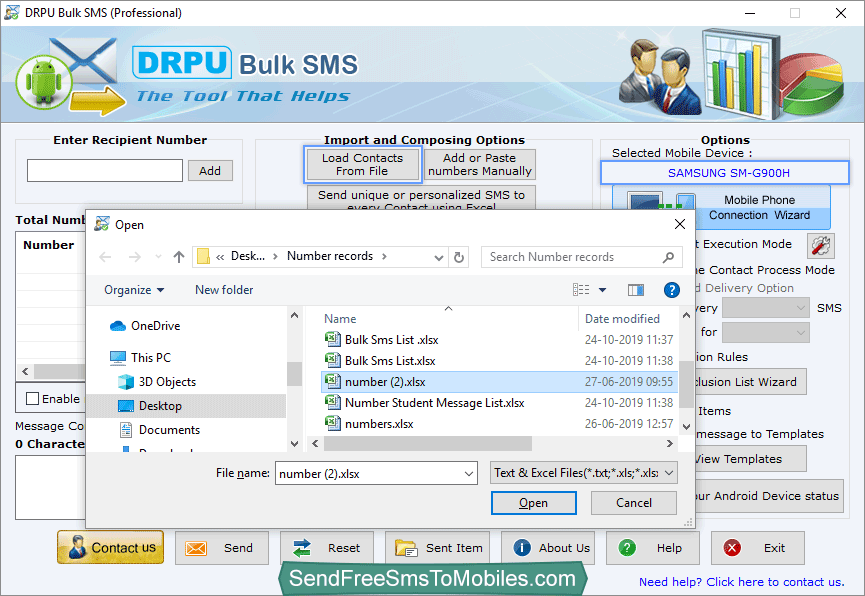Open the 3D Objects folder

pos(158,382)
